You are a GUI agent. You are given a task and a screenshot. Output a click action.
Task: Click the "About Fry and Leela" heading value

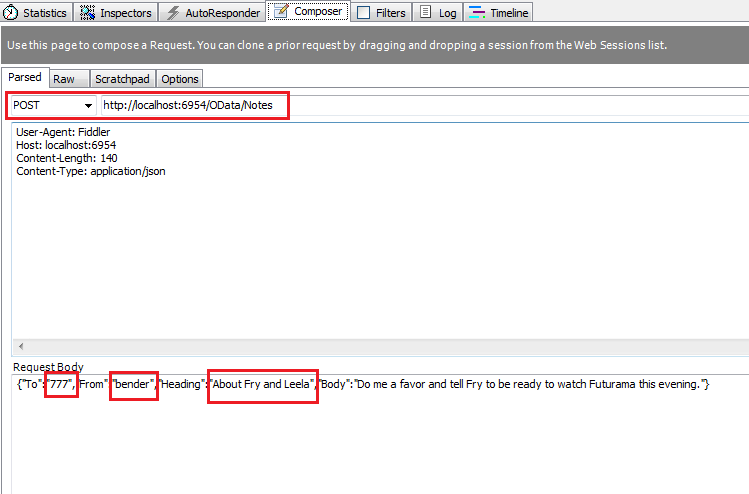pyautogui.click(x=262, y=384)
